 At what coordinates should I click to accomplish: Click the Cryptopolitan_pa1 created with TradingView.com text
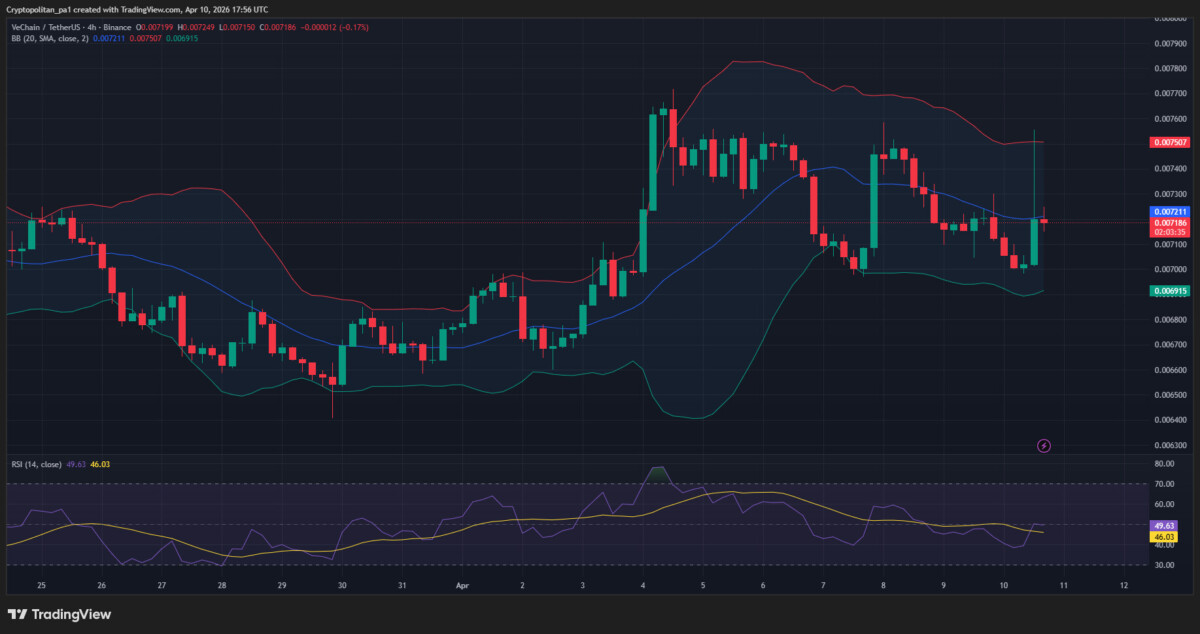(x=136, y=9)
